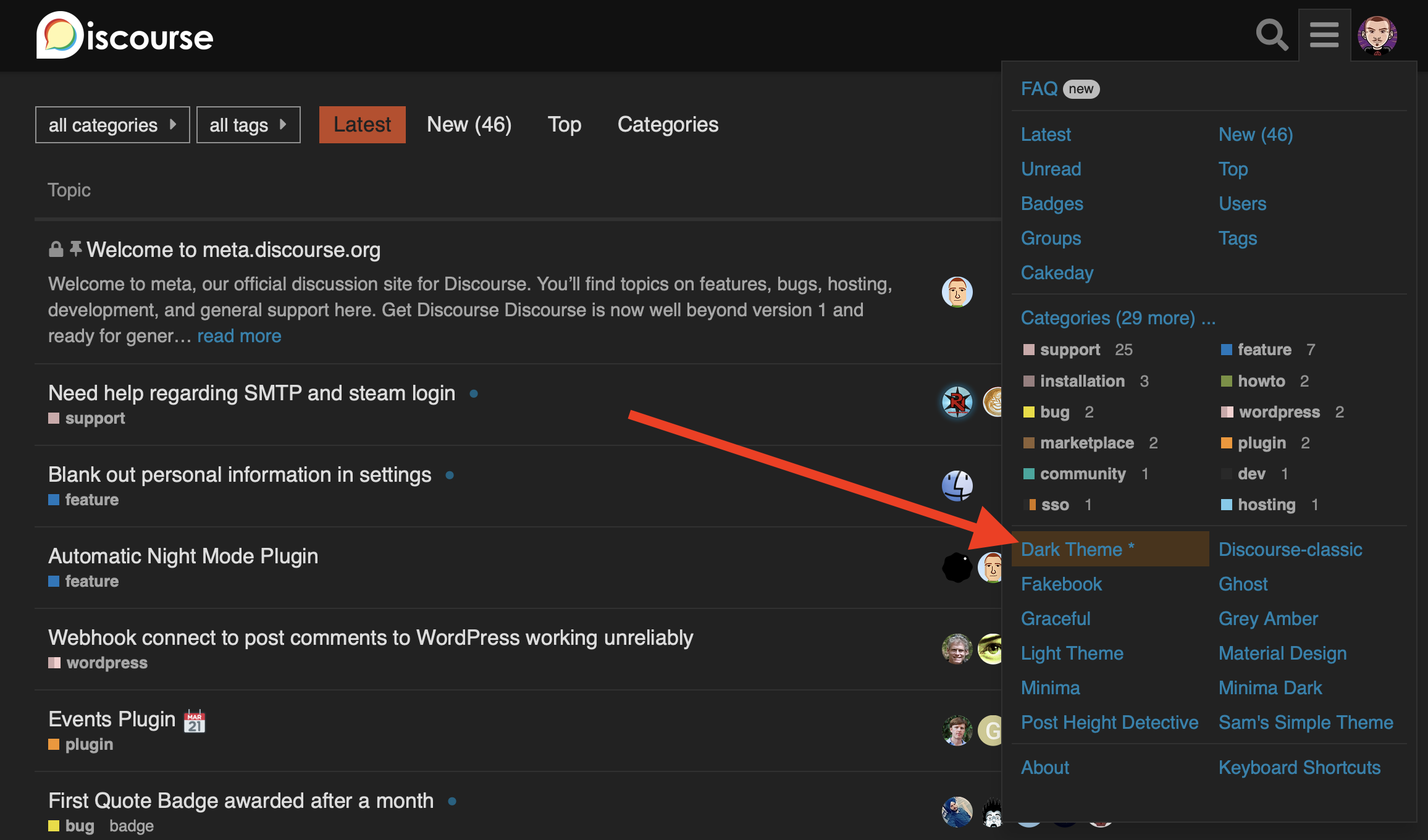Image resolution: width=1428 pixels, height=840 pixels.
Task: Click poster avatar on Welcome topic
Action: (957, 292)
